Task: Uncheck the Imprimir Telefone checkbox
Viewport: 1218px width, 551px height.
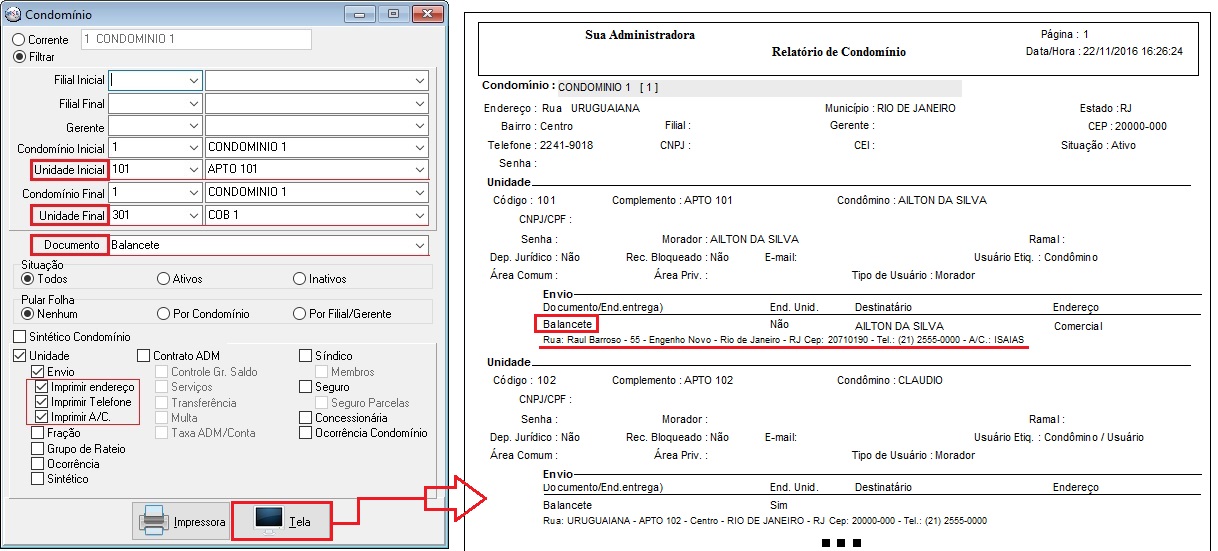Action: pyautogui.click(x=41, y=402)
